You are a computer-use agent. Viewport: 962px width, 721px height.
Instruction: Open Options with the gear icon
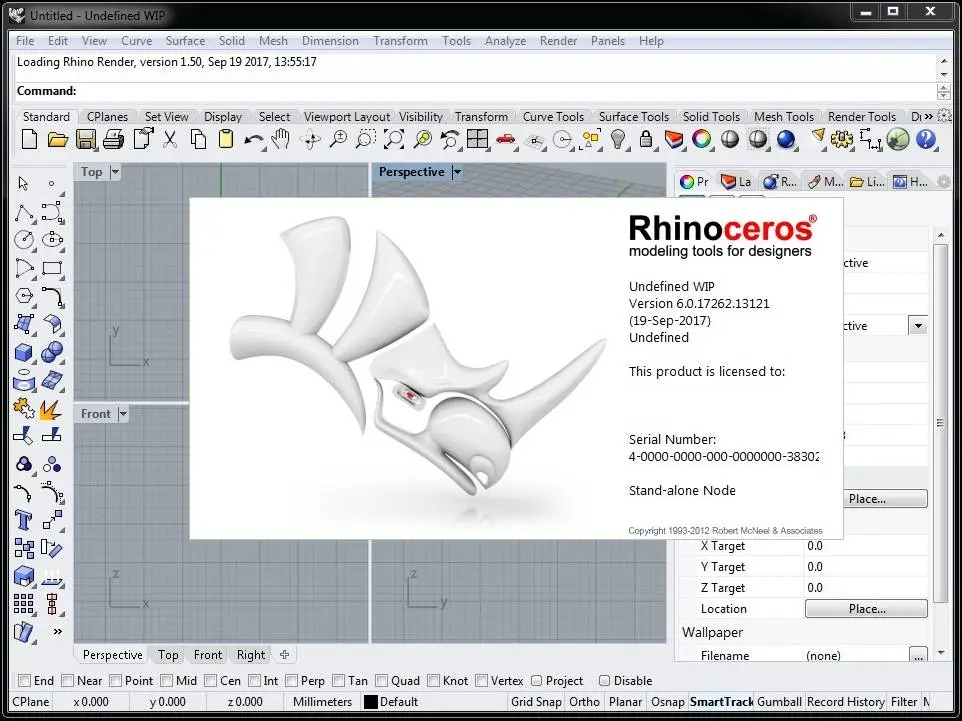[842, 139]
